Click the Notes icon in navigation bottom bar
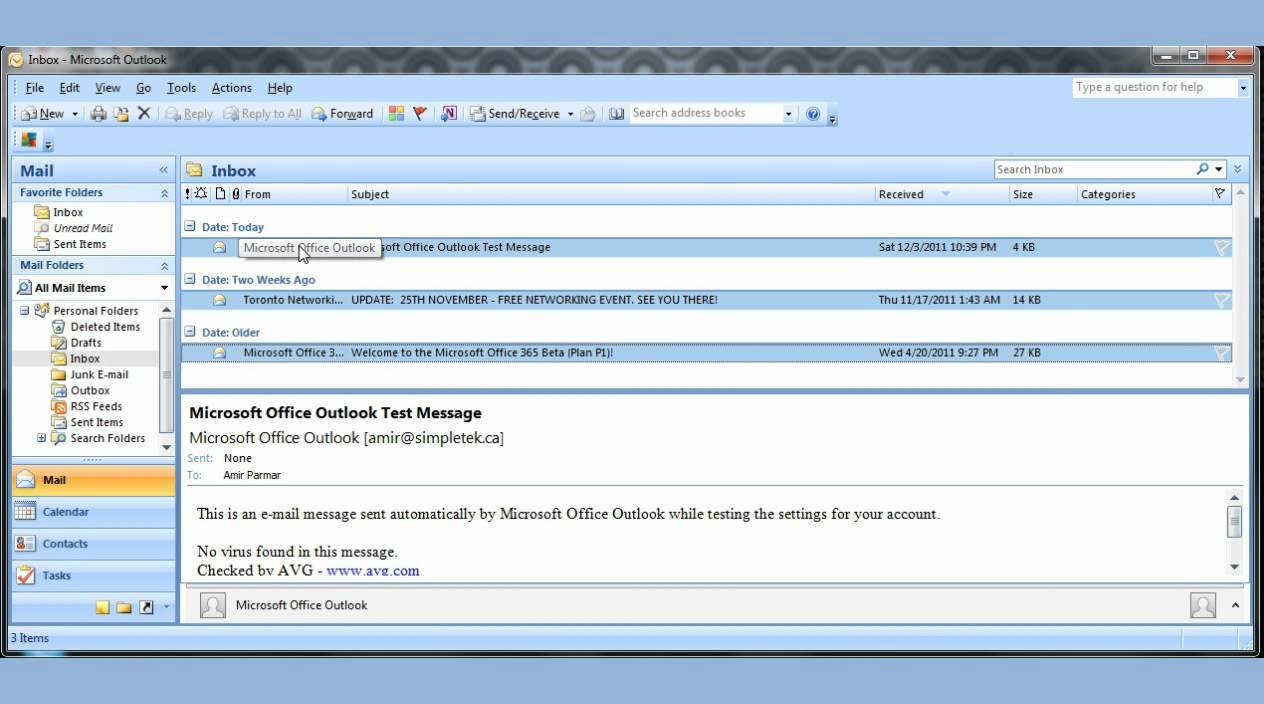The height and width of the screenshot is (704, 1264). (103, 607)
